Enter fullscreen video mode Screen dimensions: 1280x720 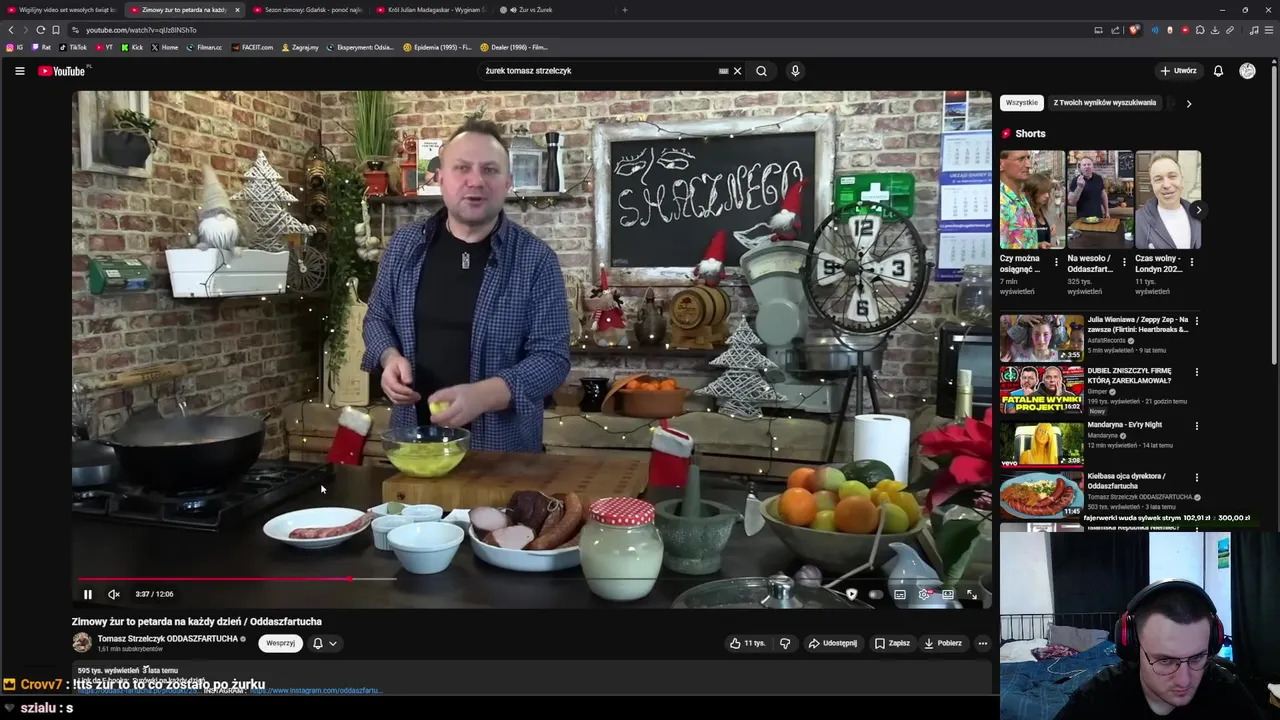(971, 594)
